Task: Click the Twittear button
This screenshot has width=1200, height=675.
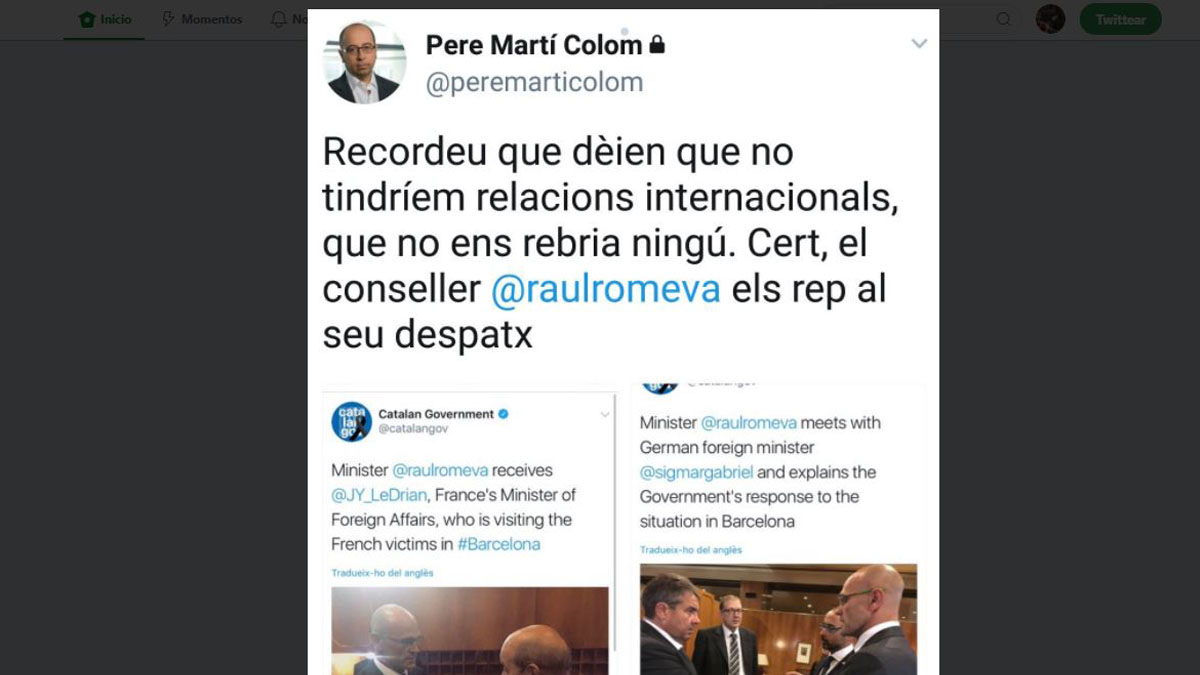Action: tap(1120, 19)
